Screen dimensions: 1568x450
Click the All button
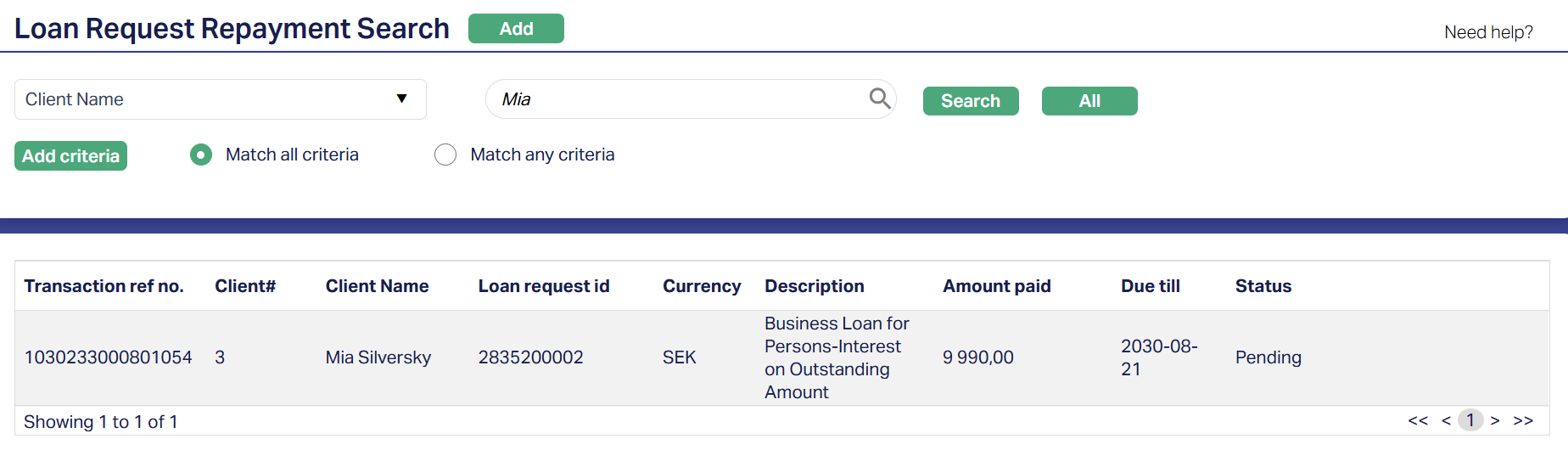[1089, 101]
